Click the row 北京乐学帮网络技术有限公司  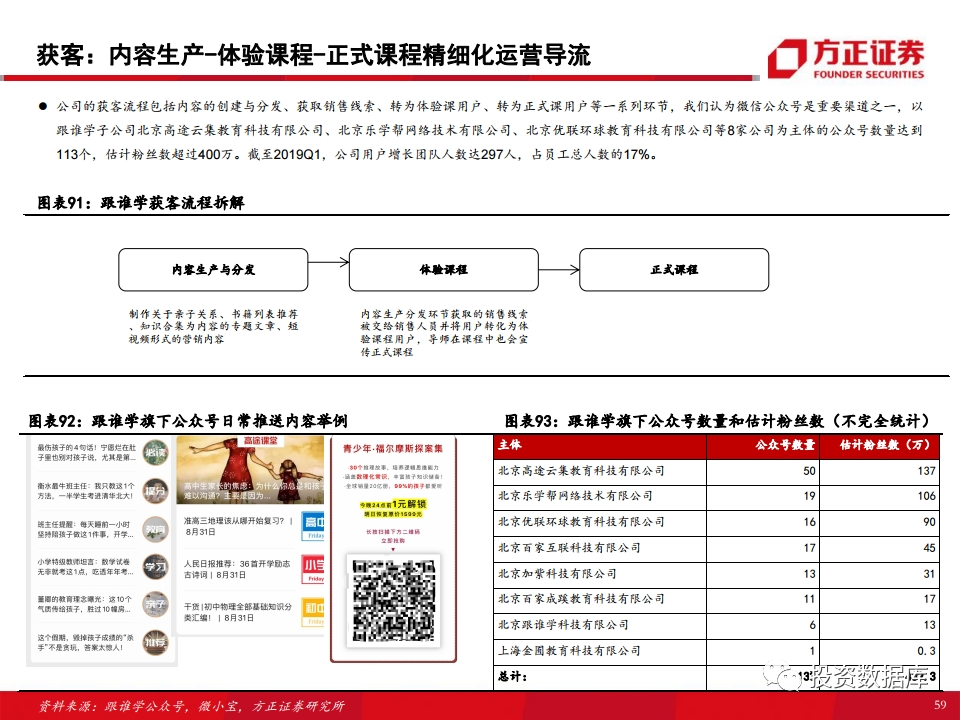pyautogui.click(x=718, y=497)
